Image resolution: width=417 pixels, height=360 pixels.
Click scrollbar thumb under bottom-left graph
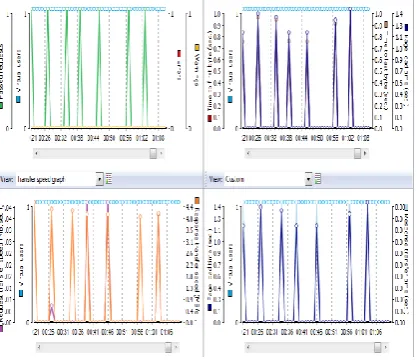[x=168, y=347]
